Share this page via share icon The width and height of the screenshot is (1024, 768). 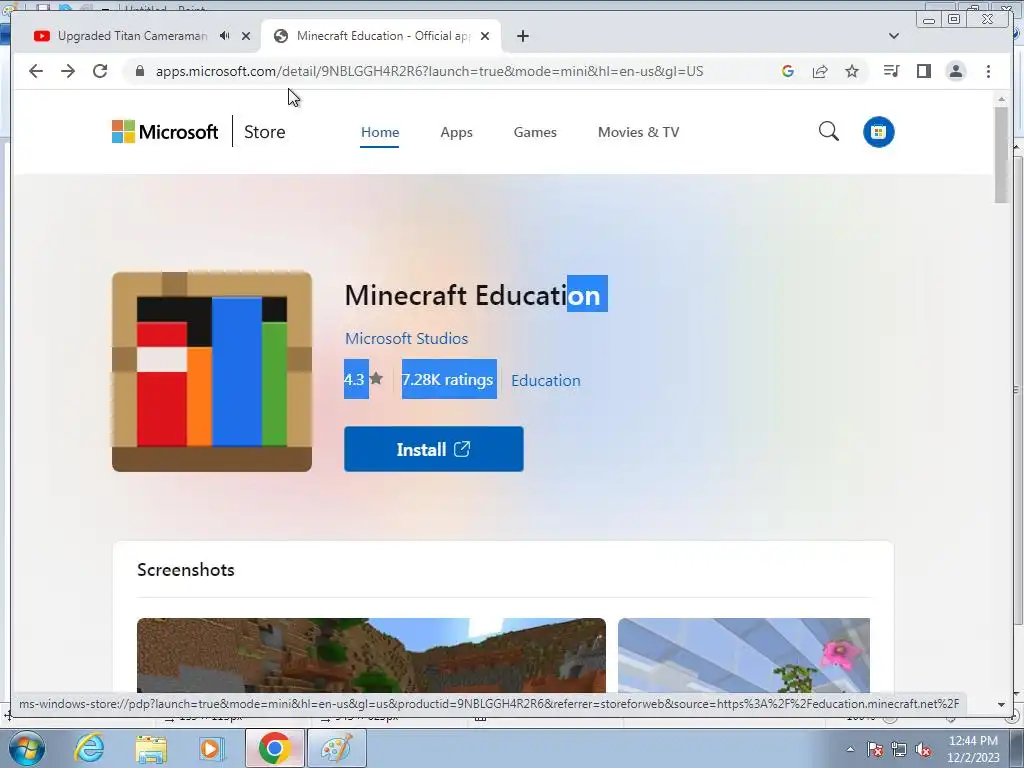coord(820,71)
